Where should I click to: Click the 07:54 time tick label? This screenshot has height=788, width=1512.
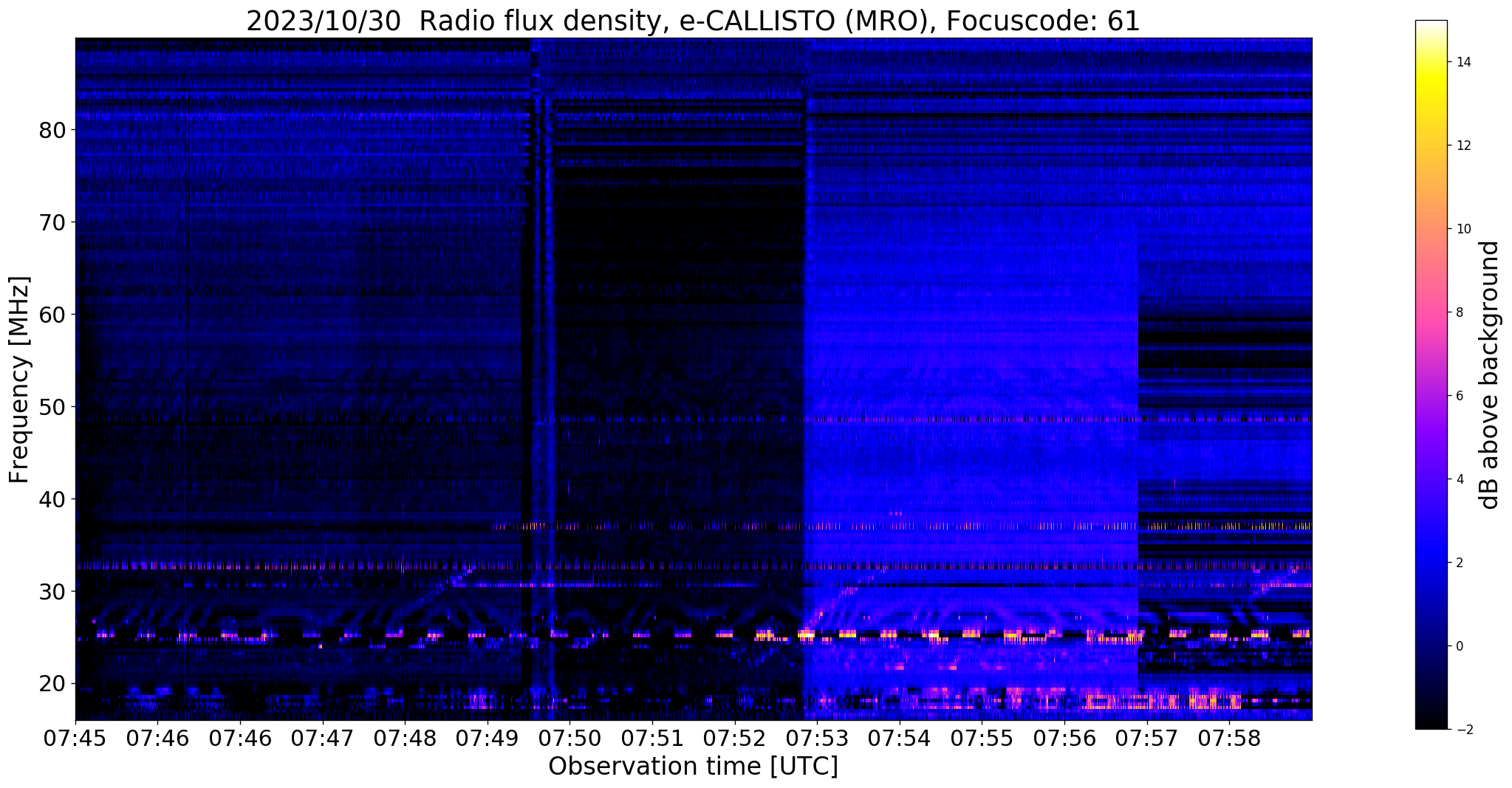pos(900,739)
